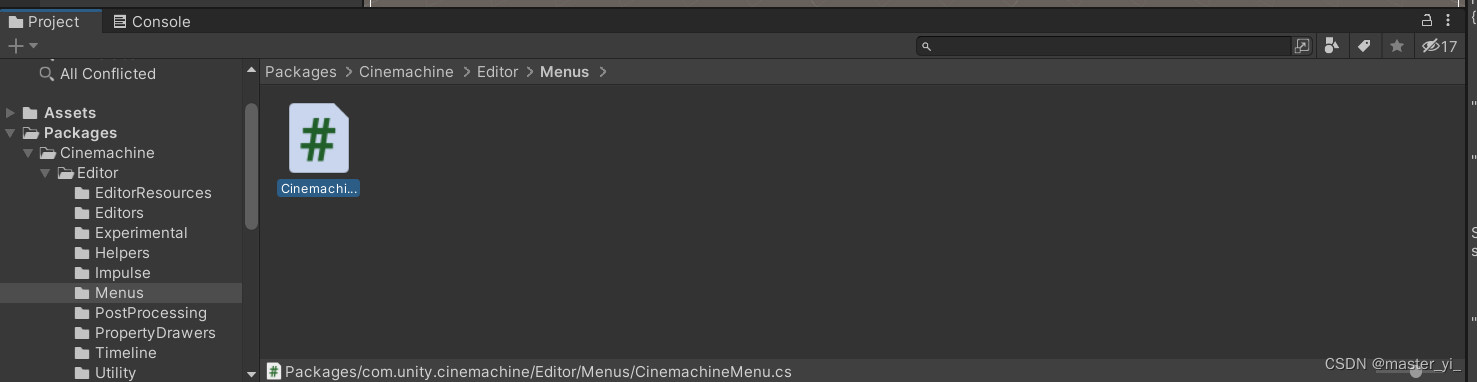
Task: Show favorites with the star icon
Action: point(1397,46)
